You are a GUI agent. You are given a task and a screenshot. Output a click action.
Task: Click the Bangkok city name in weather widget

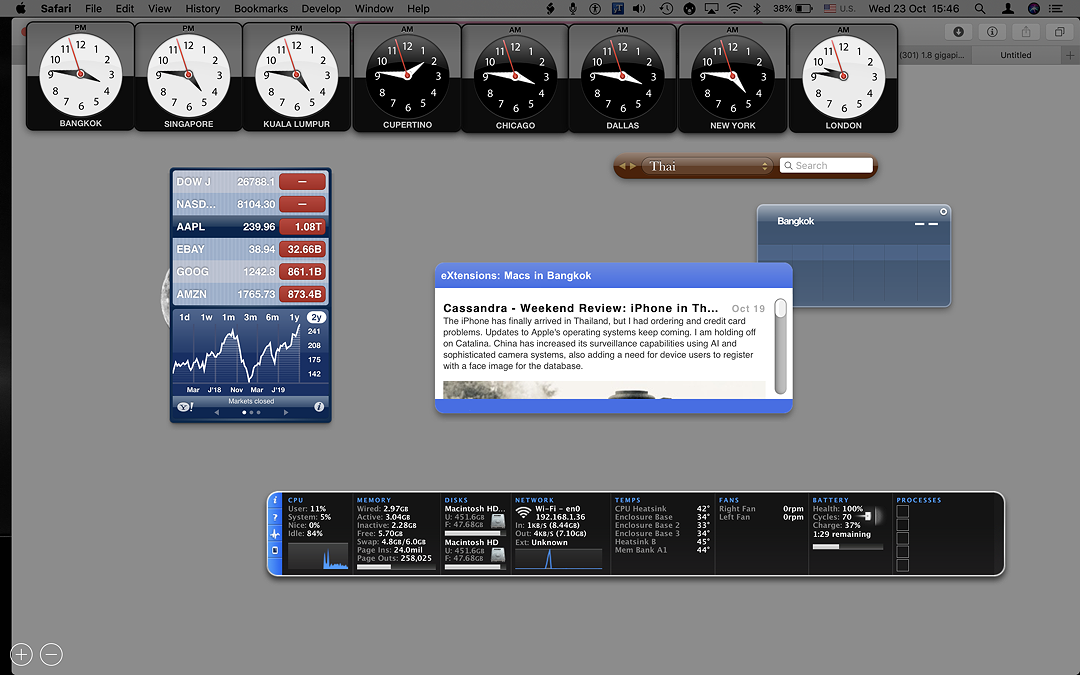coord(796,221)
